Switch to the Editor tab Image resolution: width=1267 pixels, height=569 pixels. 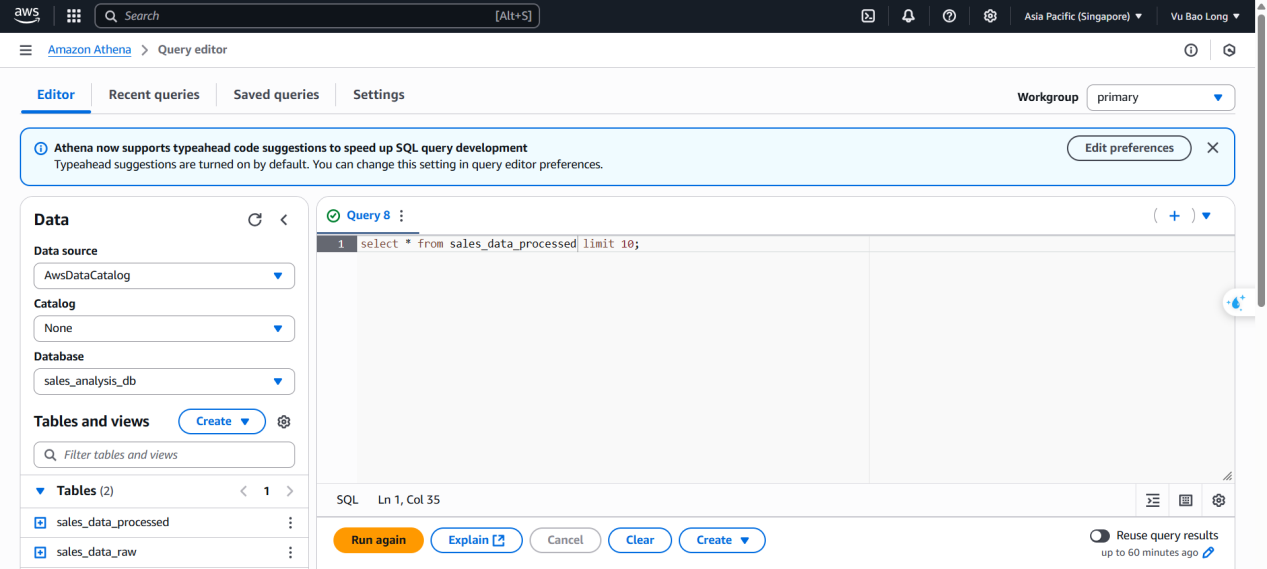pyautogui.click(x=56, y=95)
